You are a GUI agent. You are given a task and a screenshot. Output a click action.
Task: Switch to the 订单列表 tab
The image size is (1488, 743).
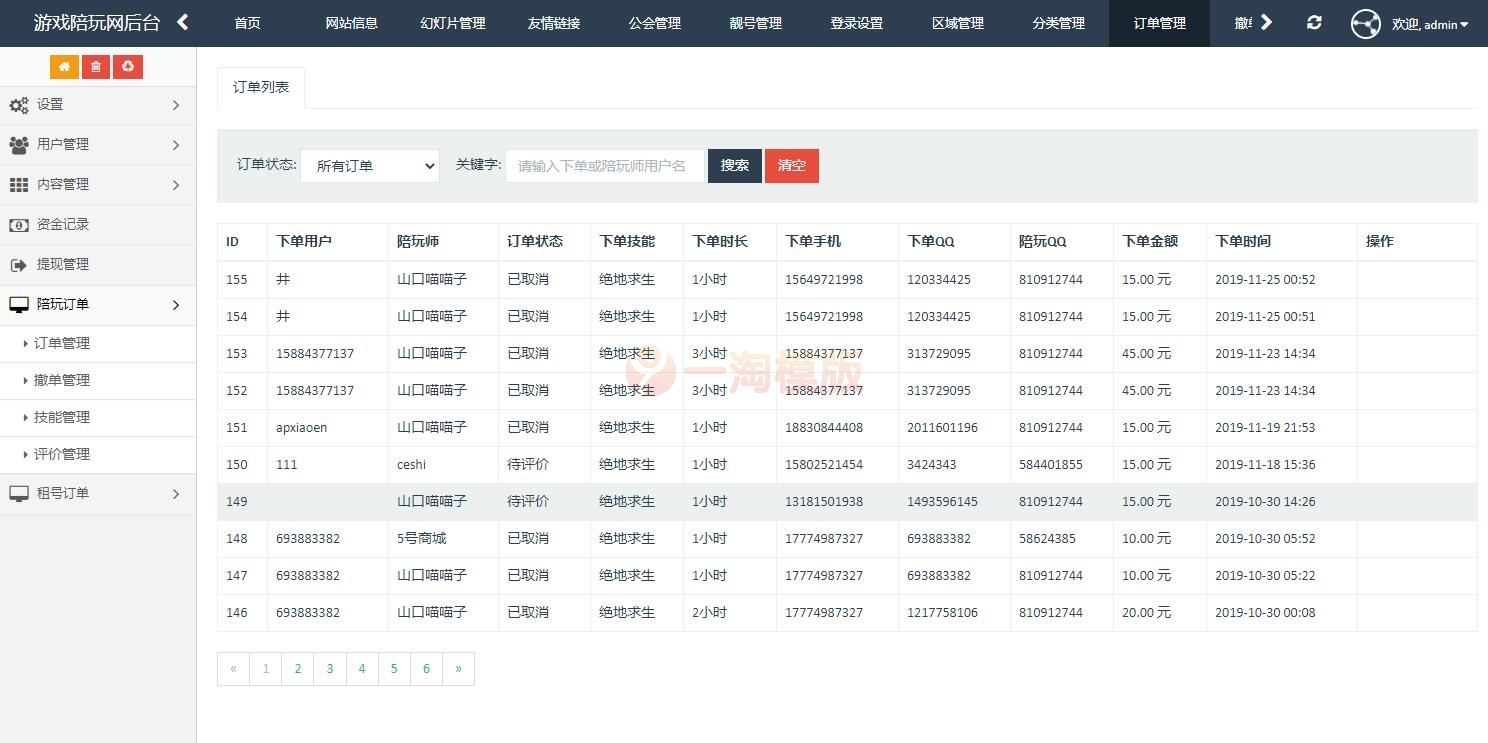pyautogui.click(x=260, y=87)
